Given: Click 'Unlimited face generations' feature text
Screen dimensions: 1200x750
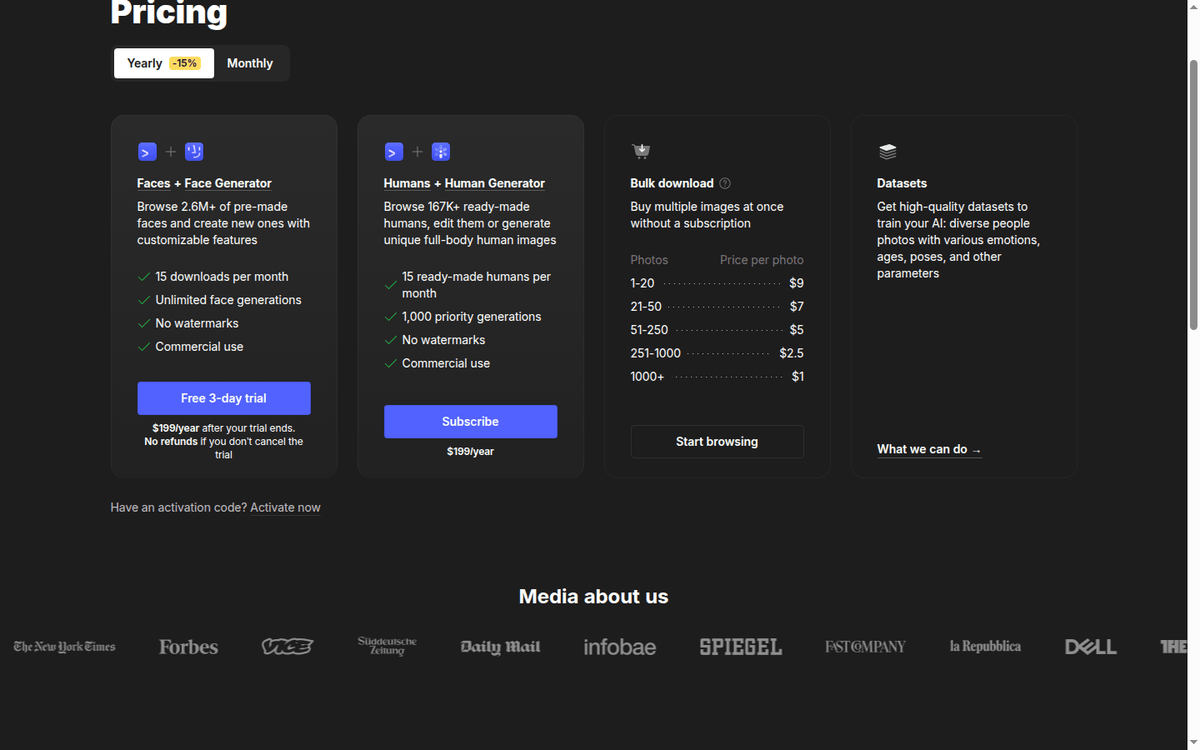Looking at the screenshot, I should 228,300.
